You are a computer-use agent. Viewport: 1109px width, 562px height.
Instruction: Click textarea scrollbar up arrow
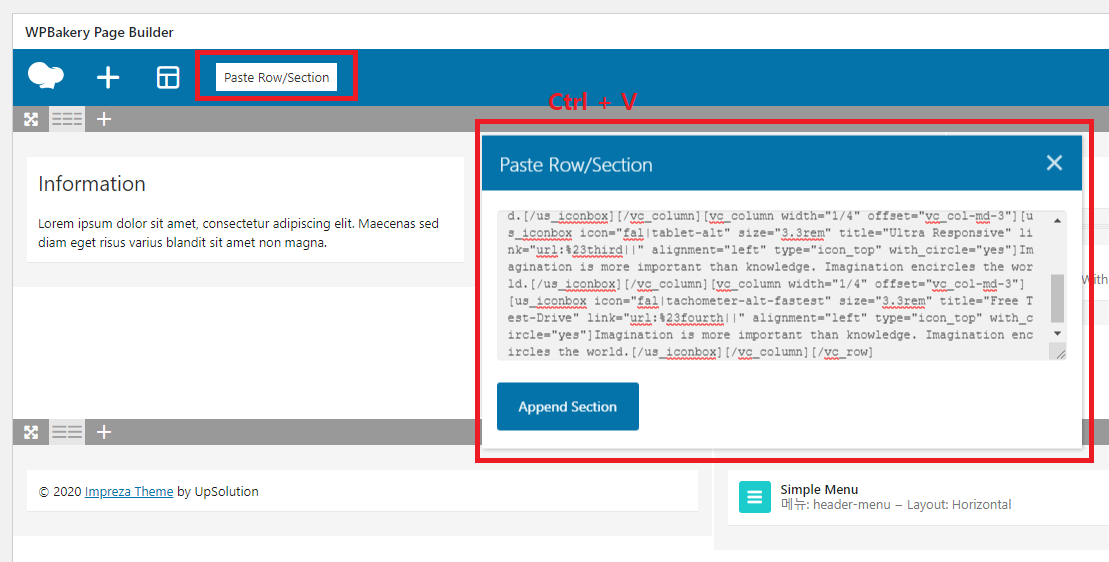coord(1057,221)
